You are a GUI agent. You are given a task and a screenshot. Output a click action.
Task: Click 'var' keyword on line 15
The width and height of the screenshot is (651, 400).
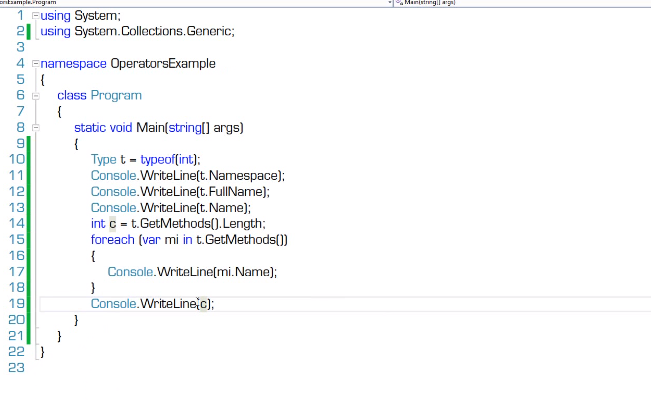pos(151,240)
